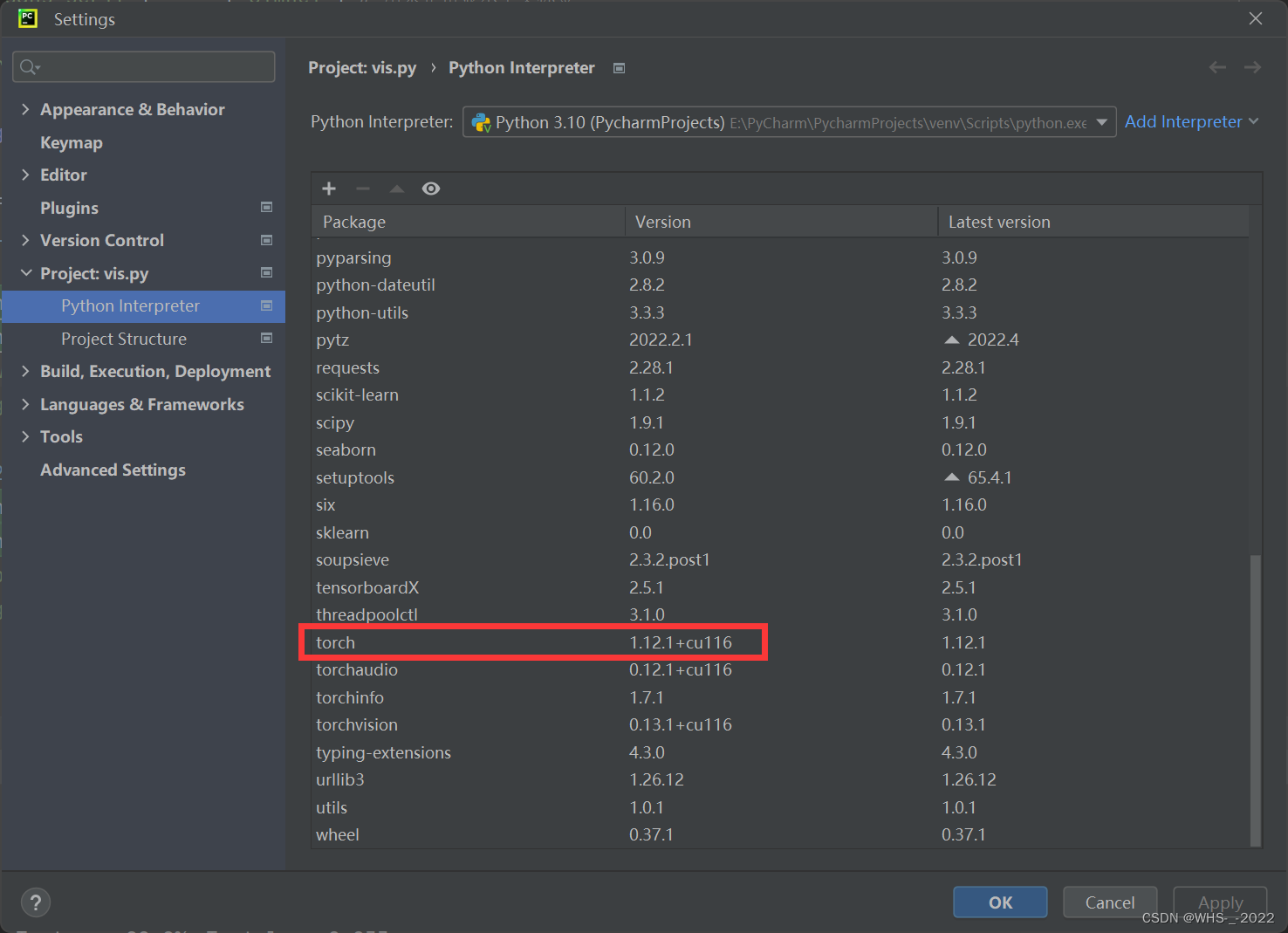
Task: Select the pytz package row
Action: tap(781, 340)
